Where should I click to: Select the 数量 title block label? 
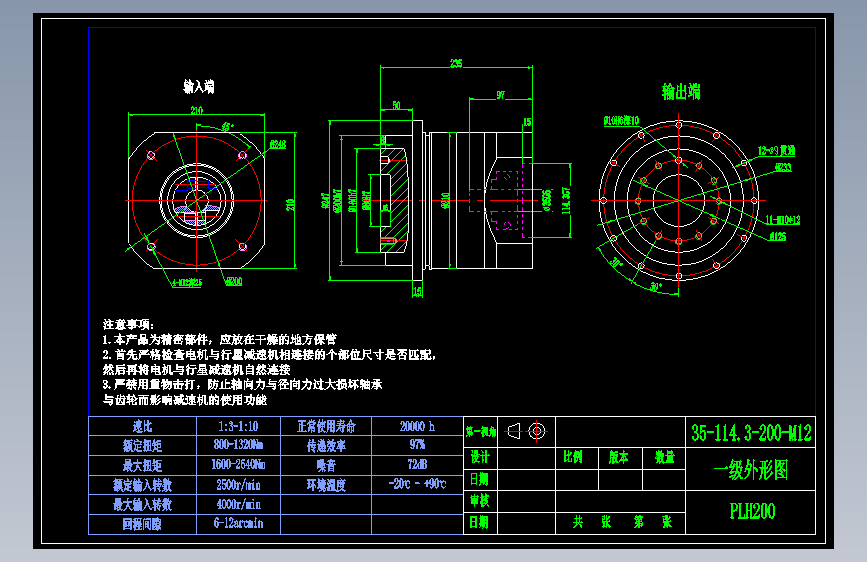click(x=665, y=457)
